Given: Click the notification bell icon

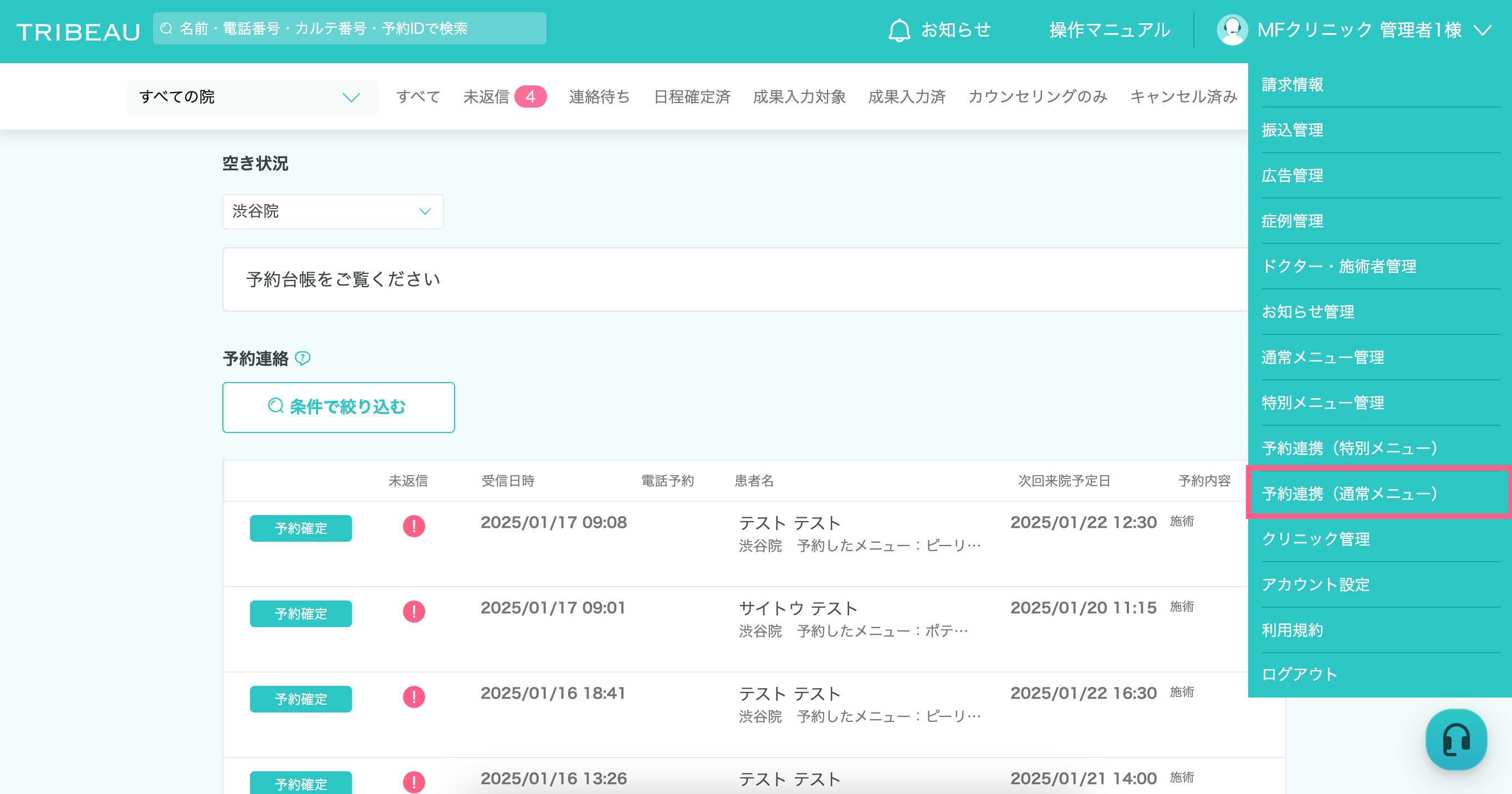Looking at the screenshot, I should tap(898, 30).
